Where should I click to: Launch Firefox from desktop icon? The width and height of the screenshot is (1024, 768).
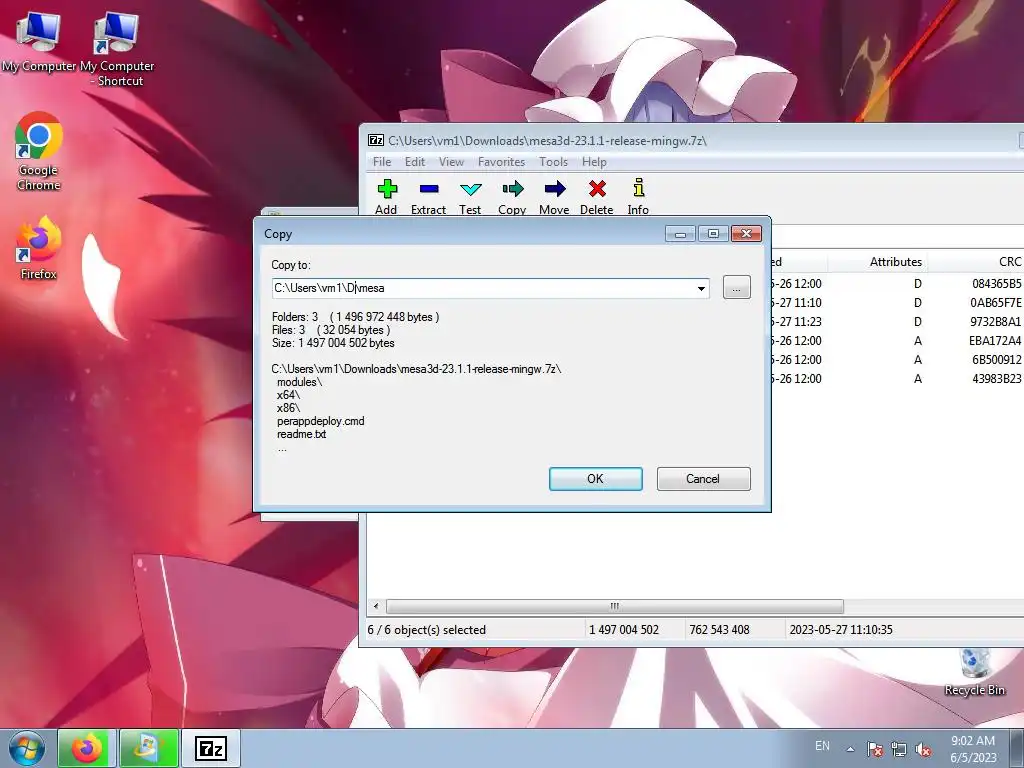tap(39, 248)
